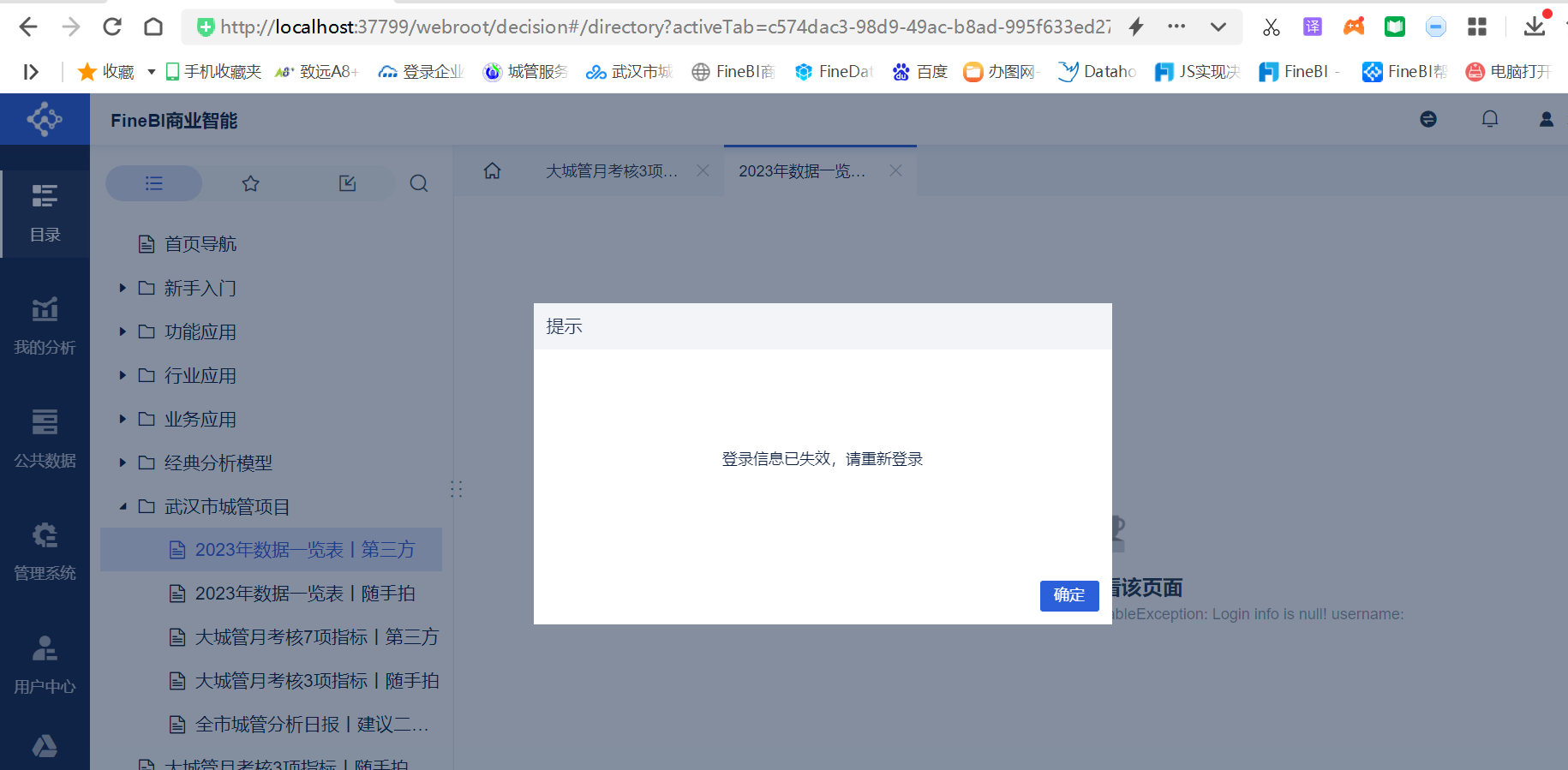Click the circular menu icon in header
This screenshot has width=1568, height=770.
pos(1428,119)
